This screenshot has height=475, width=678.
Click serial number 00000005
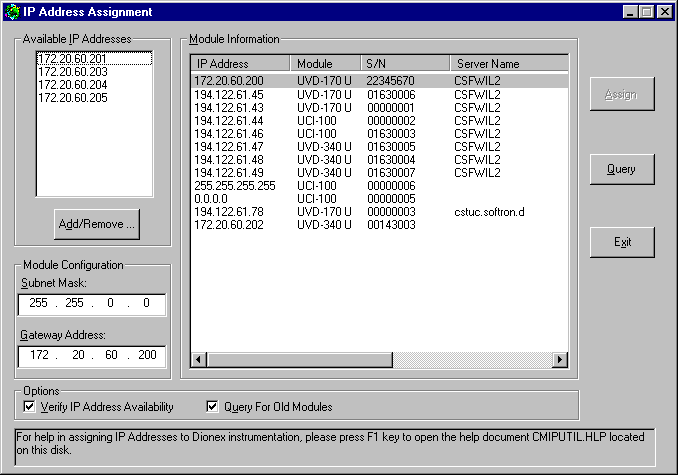391,198
